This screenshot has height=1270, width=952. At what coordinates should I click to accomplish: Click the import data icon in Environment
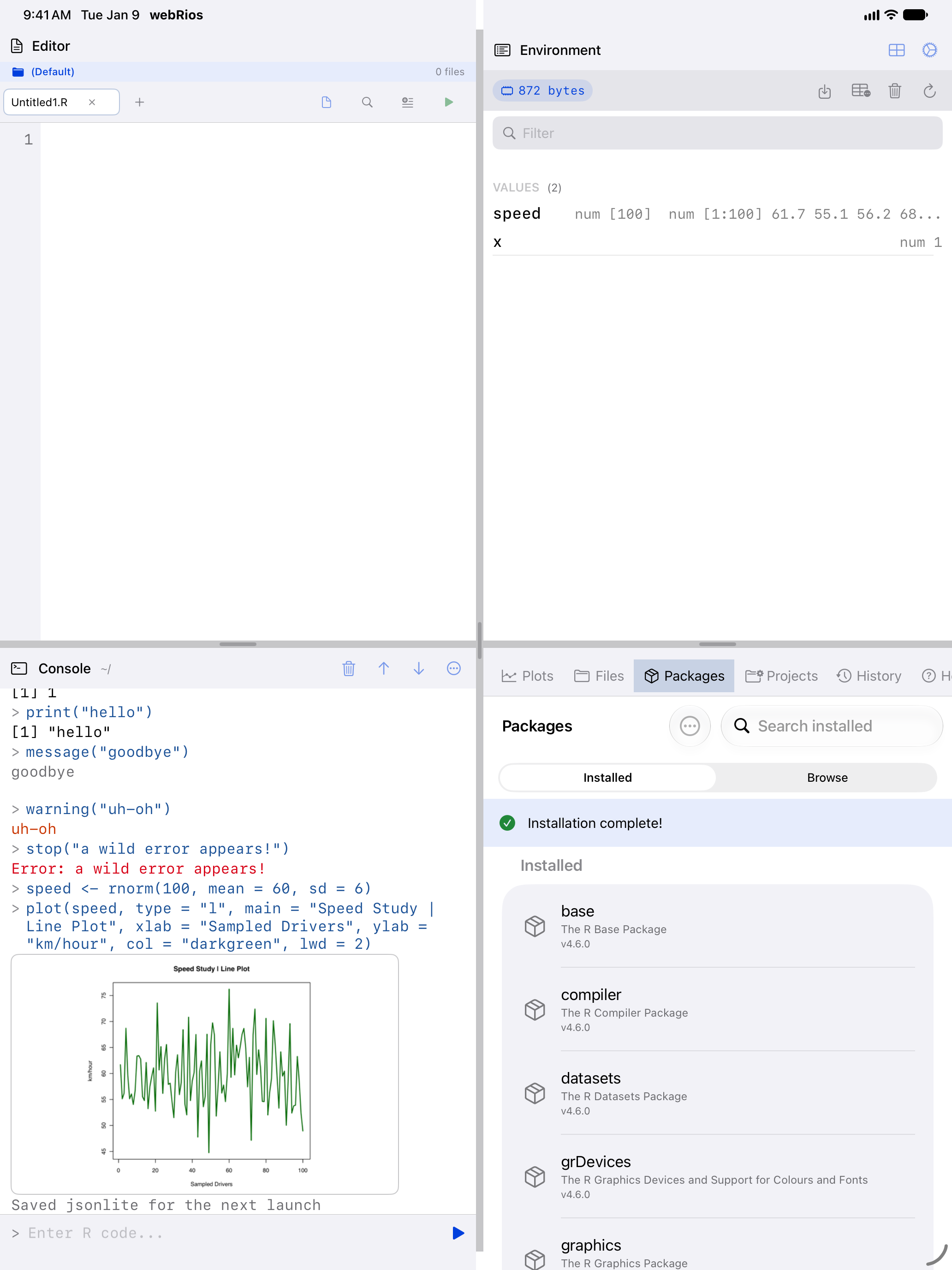coord(825,91)
